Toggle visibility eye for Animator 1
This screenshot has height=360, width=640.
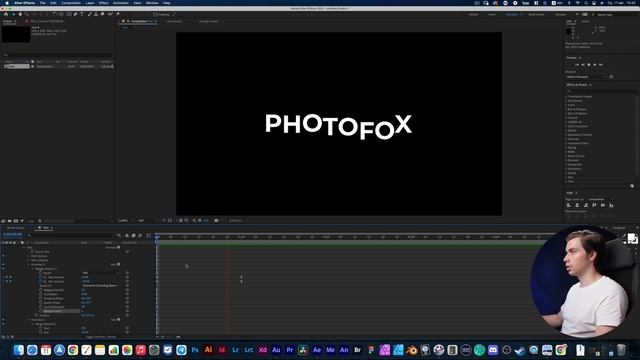pos(3,264)
